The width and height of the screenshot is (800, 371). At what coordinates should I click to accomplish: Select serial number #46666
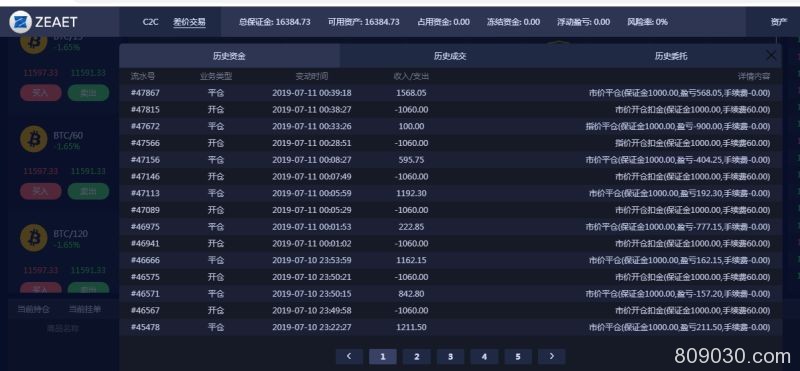(145, 260)
